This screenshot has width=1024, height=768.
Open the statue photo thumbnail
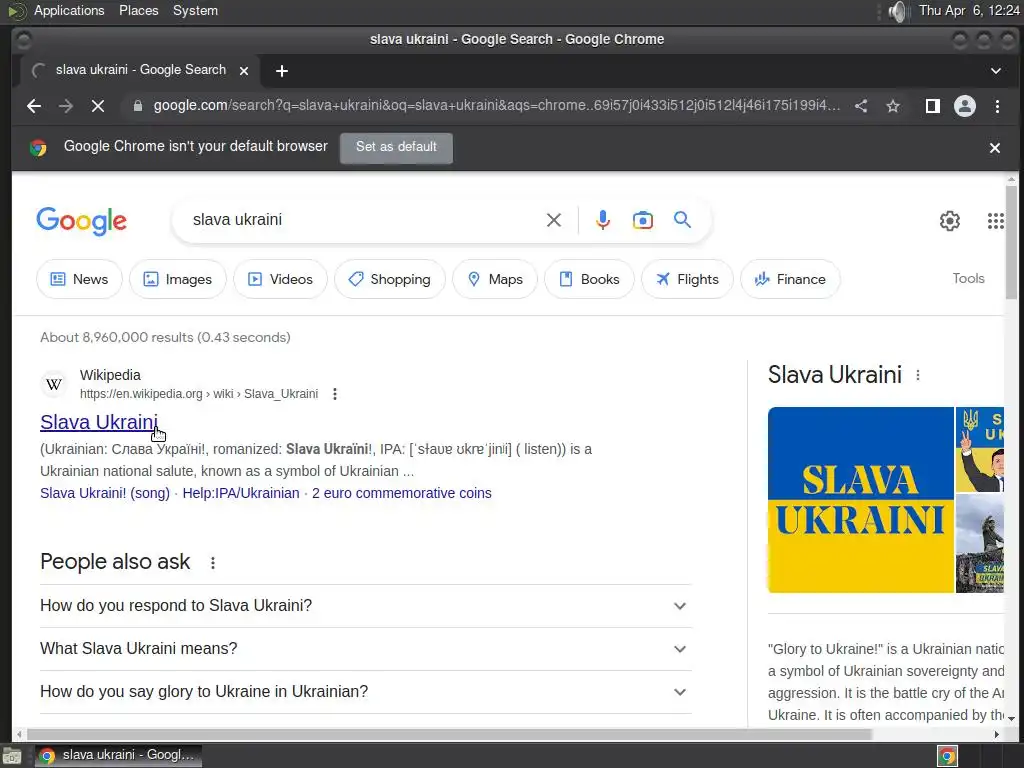[980, 543]
